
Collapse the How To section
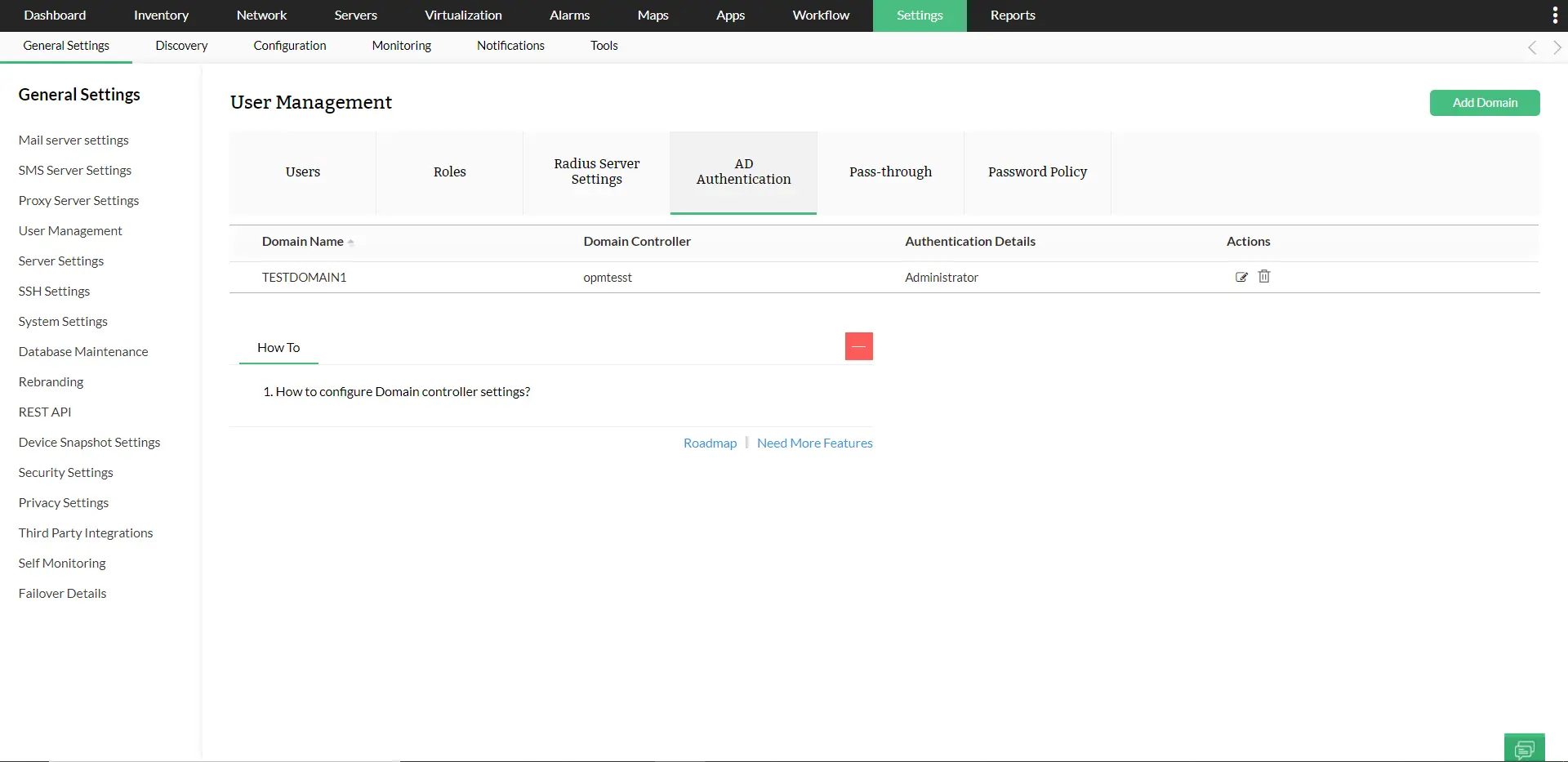coord(858,346)
